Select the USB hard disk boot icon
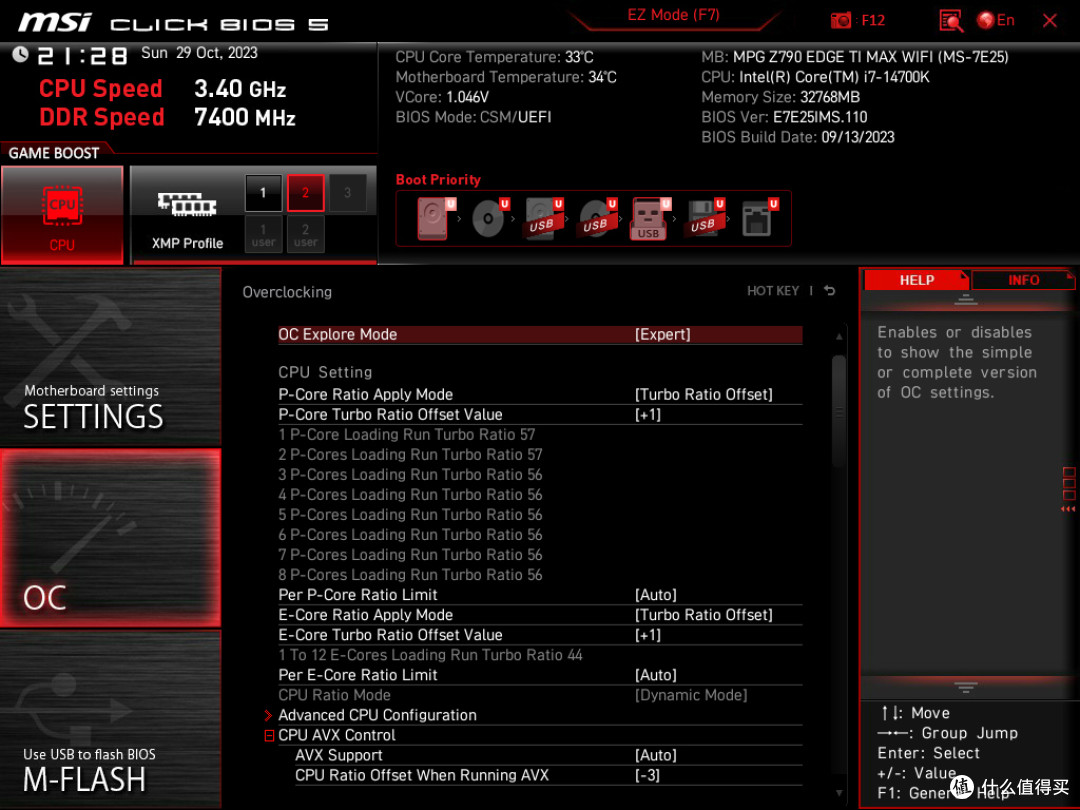1080x810 pixels. (x=544, y=218)
